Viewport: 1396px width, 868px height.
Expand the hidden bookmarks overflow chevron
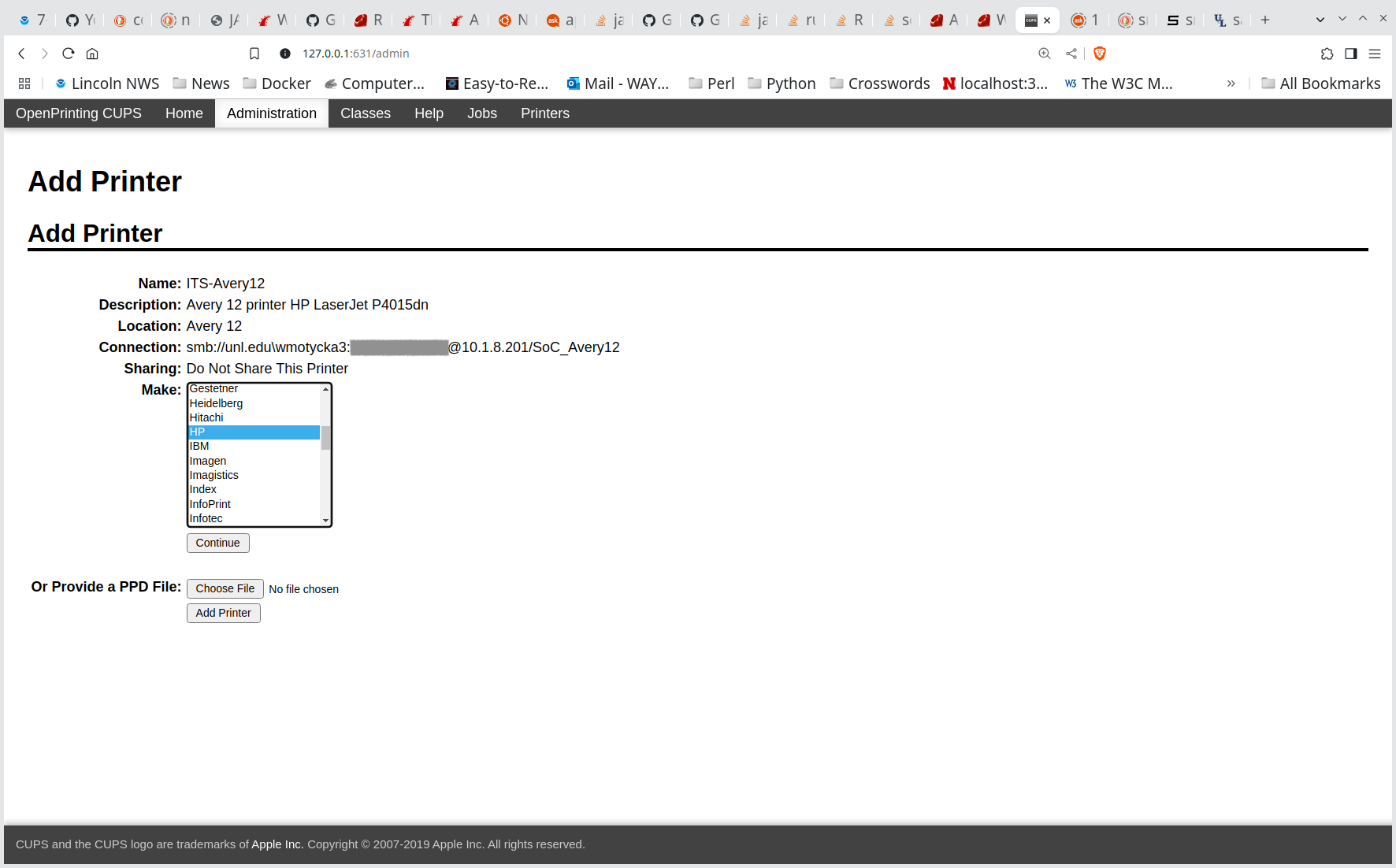[x=1231, y=83]
